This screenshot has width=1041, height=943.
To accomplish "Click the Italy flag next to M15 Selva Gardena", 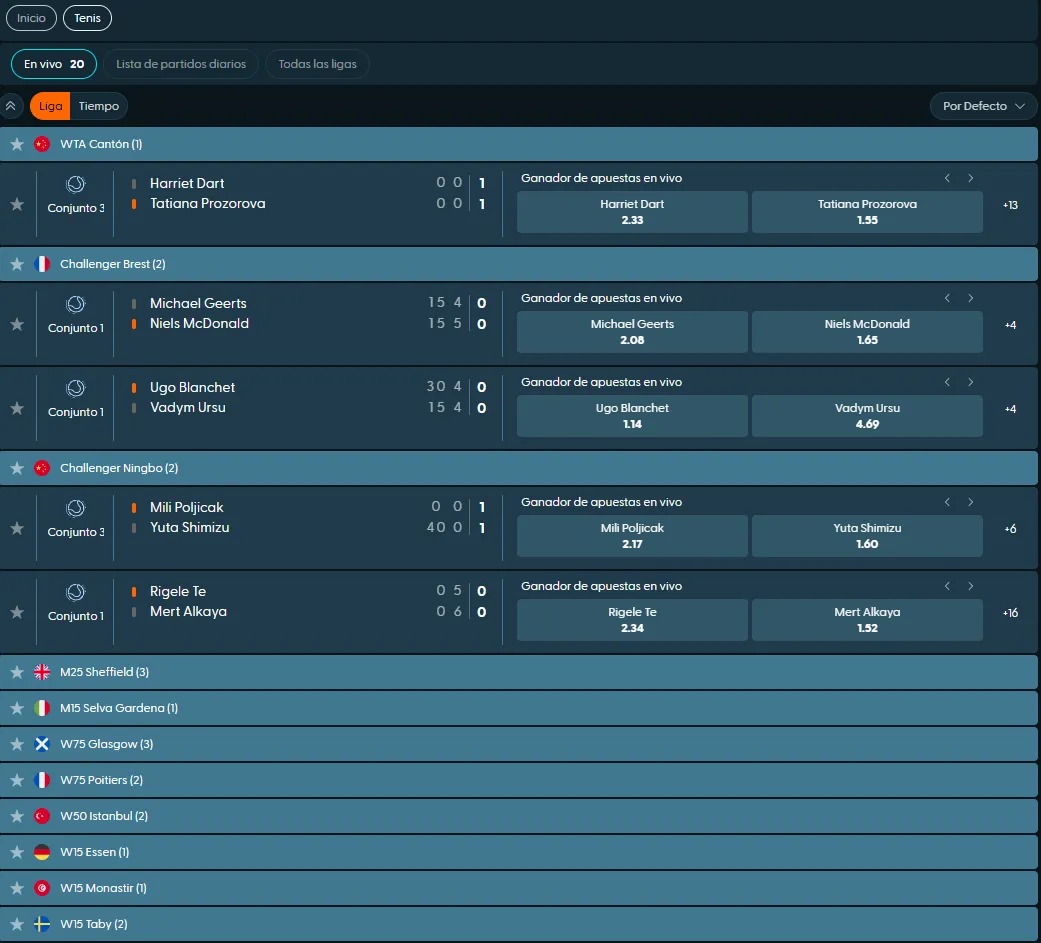I will point(42,708).
